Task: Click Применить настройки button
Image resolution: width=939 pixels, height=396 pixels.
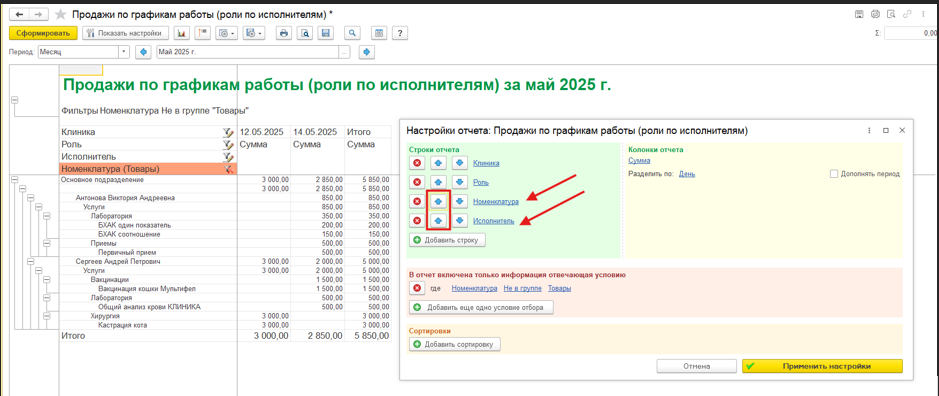Action: pos(822,366)
